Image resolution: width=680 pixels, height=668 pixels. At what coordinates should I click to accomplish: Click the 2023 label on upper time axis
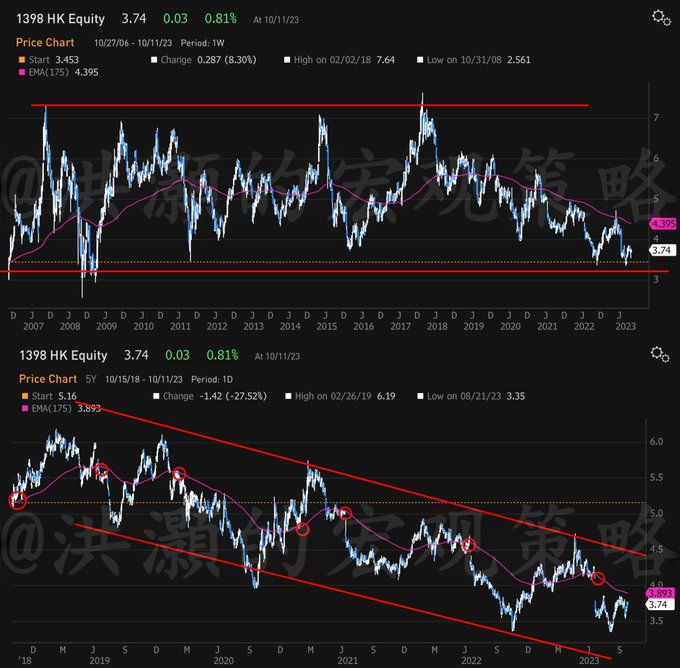625,326
